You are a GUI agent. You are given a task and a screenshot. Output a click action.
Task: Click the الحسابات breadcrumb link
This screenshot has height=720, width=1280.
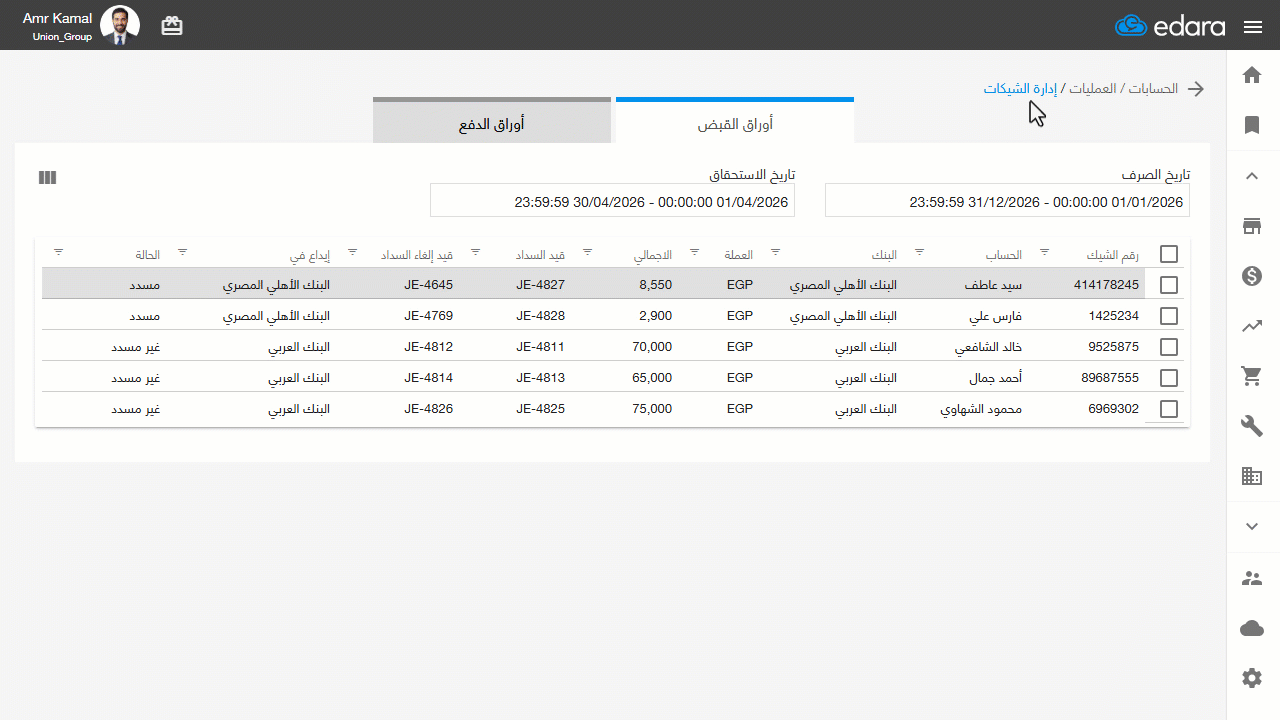point(1153,89)
